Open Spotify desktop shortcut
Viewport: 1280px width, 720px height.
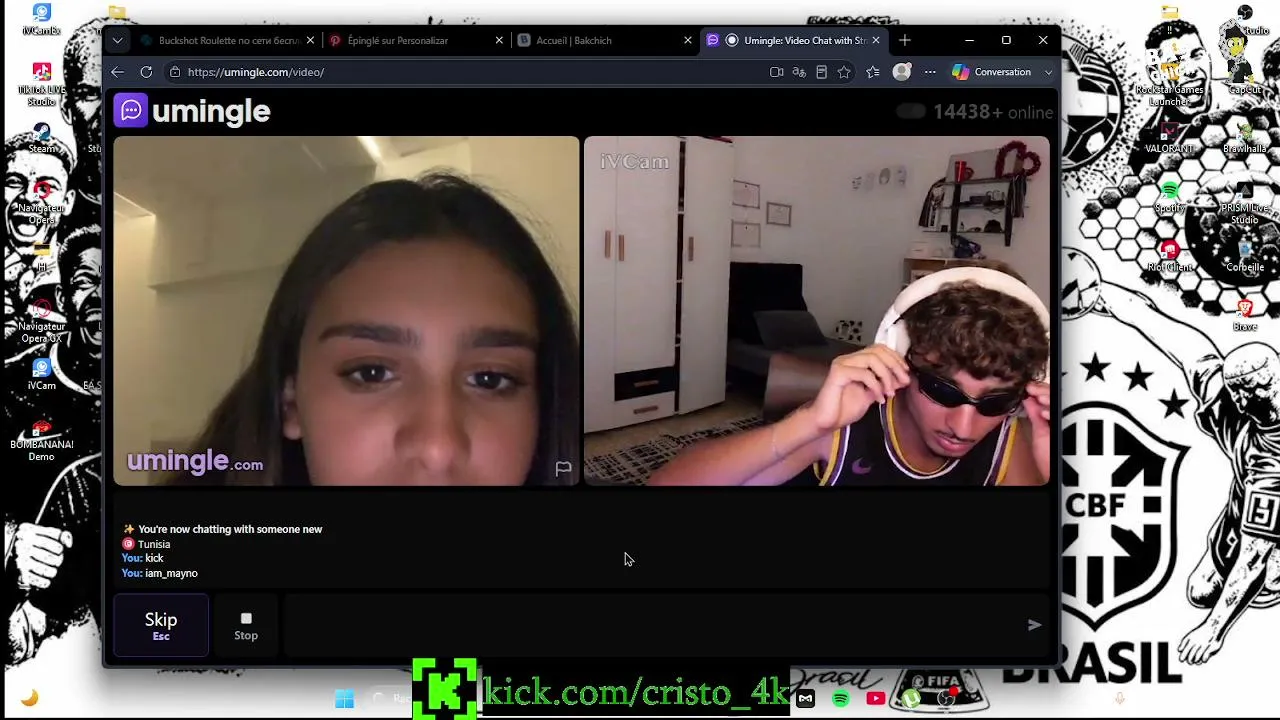point(1170,197)
